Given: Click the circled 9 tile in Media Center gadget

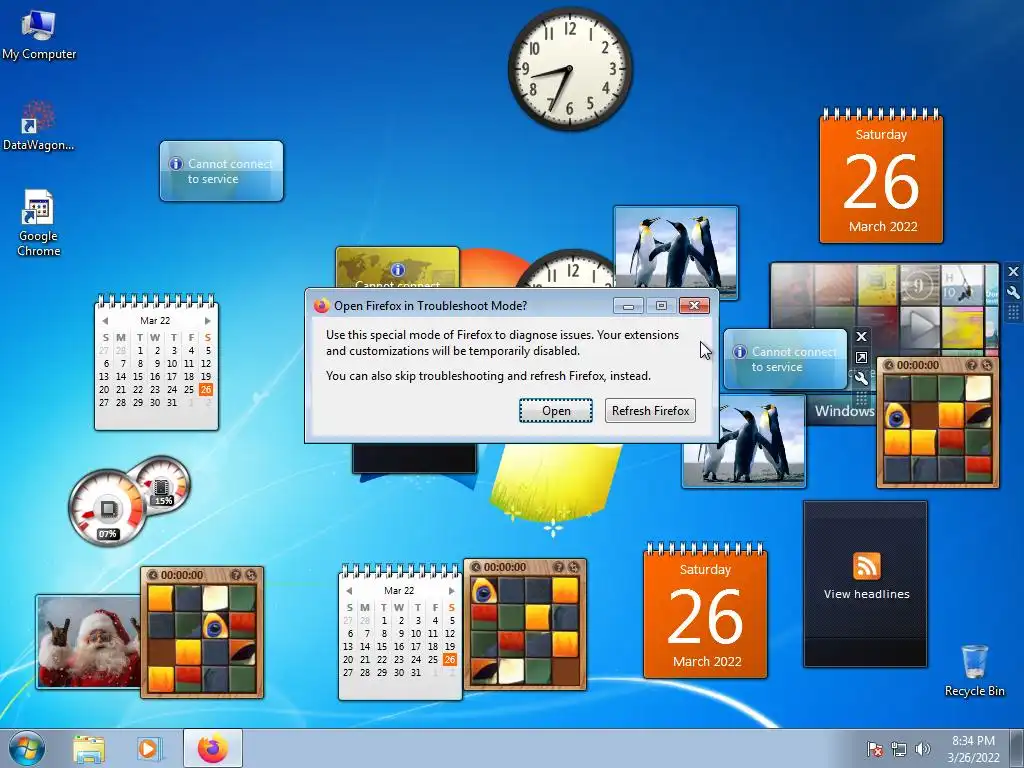Looking at the screenshot, I should pyautogui.click(x=920, y=285).
